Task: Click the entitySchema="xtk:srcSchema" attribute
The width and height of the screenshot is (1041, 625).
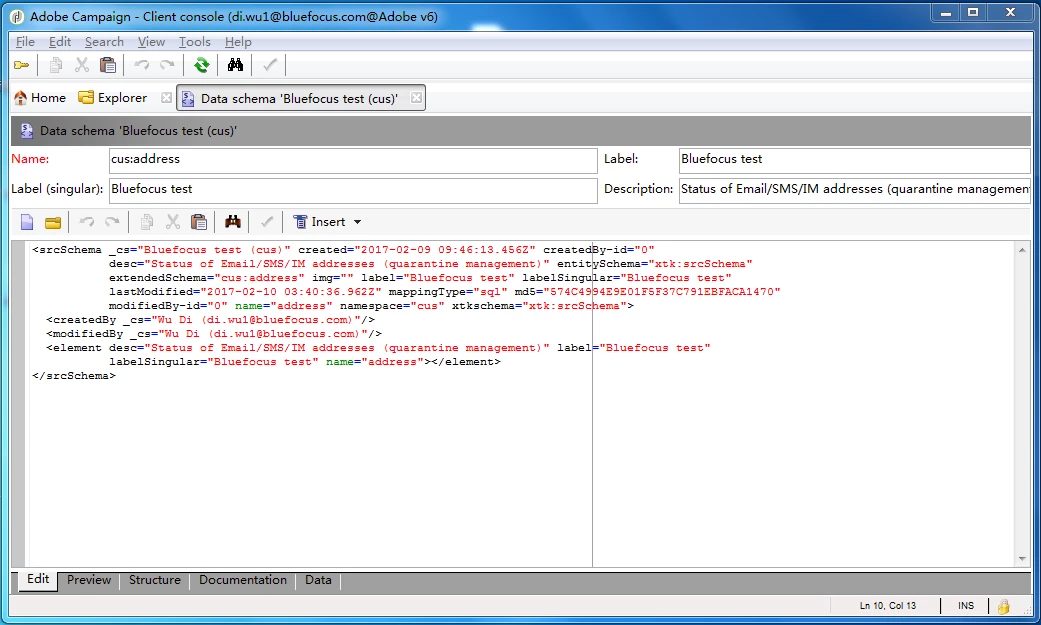Action: [655, 264]
